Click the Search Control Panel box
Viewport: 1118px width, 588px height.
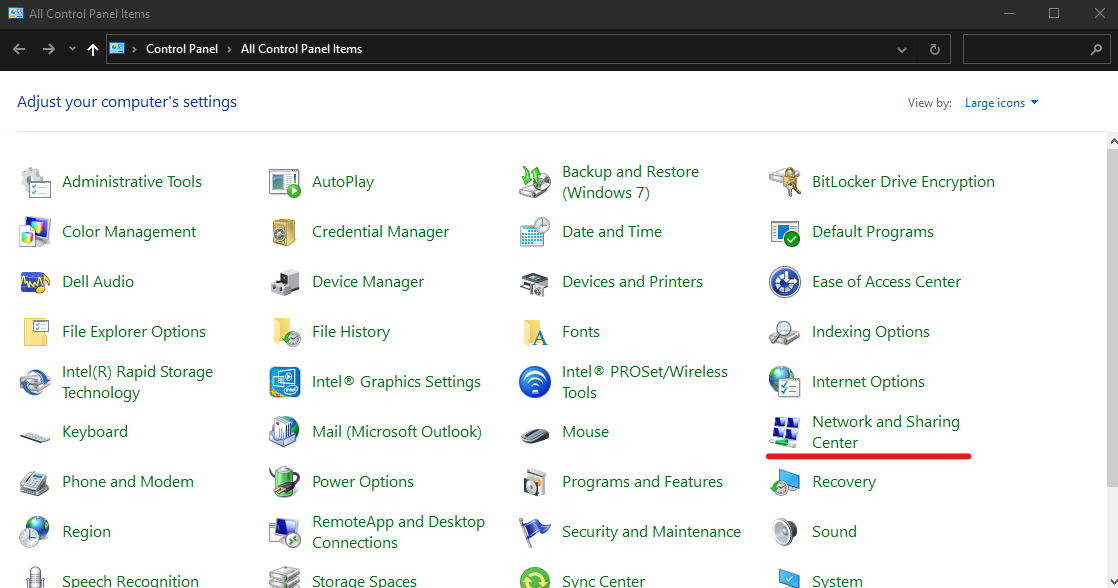pyautogui.click(x=1025, y=49)
